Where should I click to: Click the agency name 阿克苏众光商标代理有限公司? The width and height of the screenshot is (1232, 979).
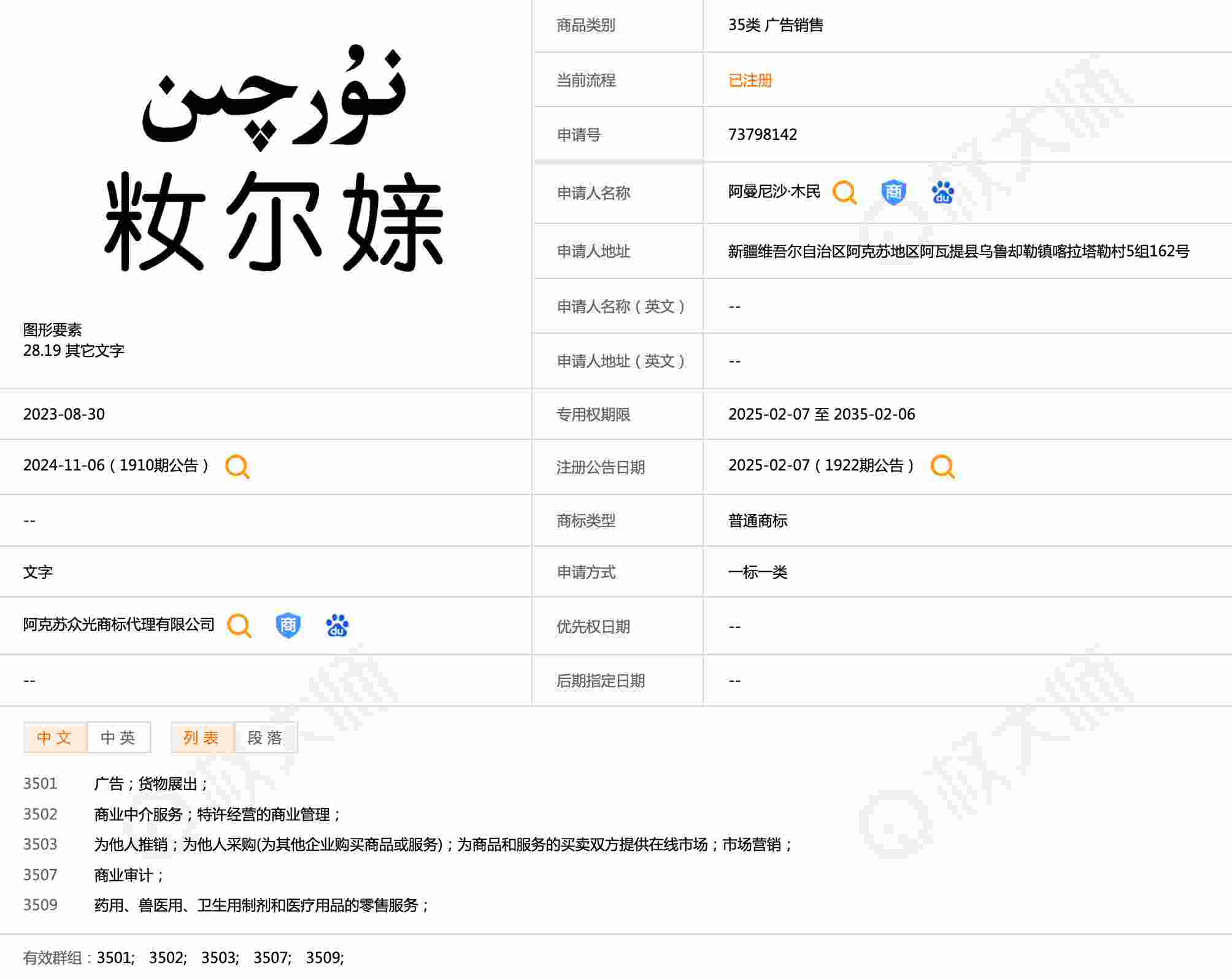[119, 625]
